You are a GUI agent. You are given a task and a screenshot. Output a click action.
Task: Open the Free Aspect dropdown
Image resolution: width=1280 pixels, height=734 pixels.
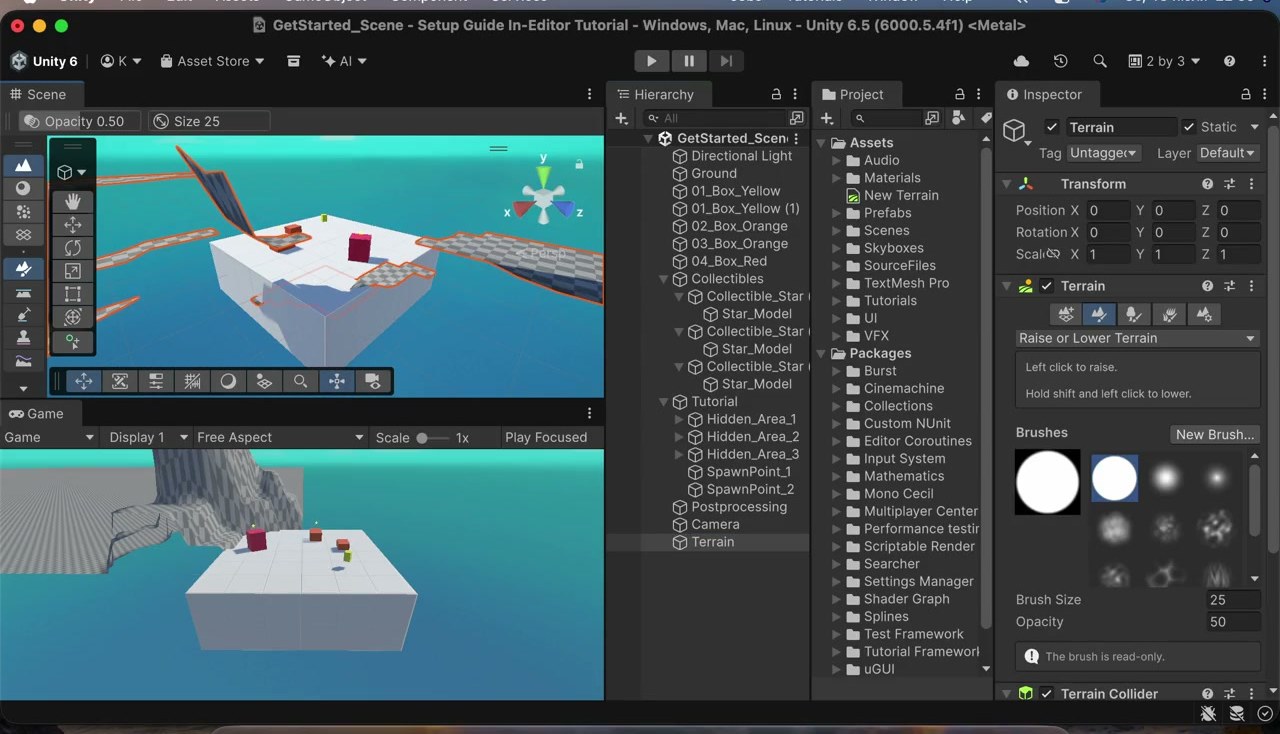tap(280, 437)
